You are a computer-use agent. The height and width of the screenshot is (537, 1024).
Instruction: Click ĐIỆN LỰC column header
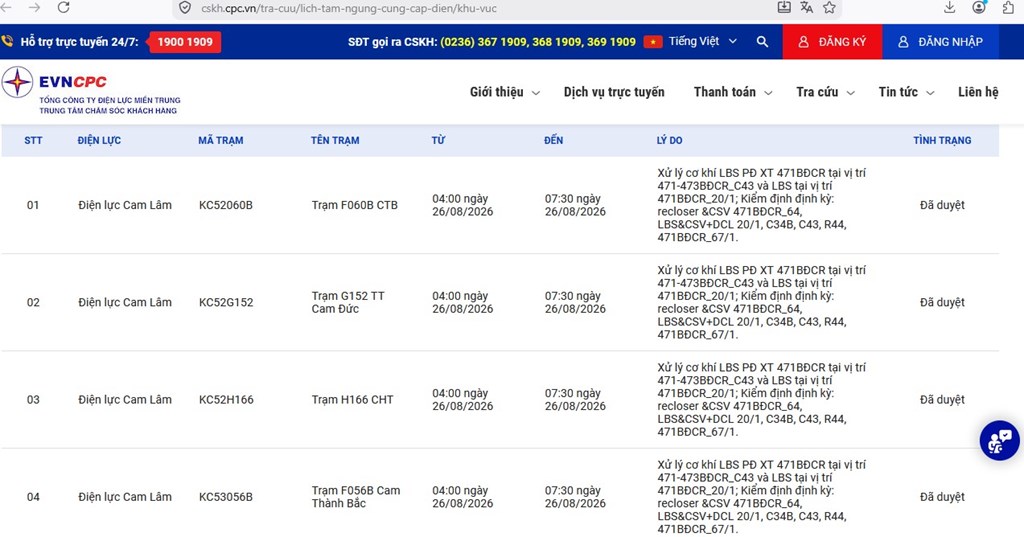coord(99,140)
